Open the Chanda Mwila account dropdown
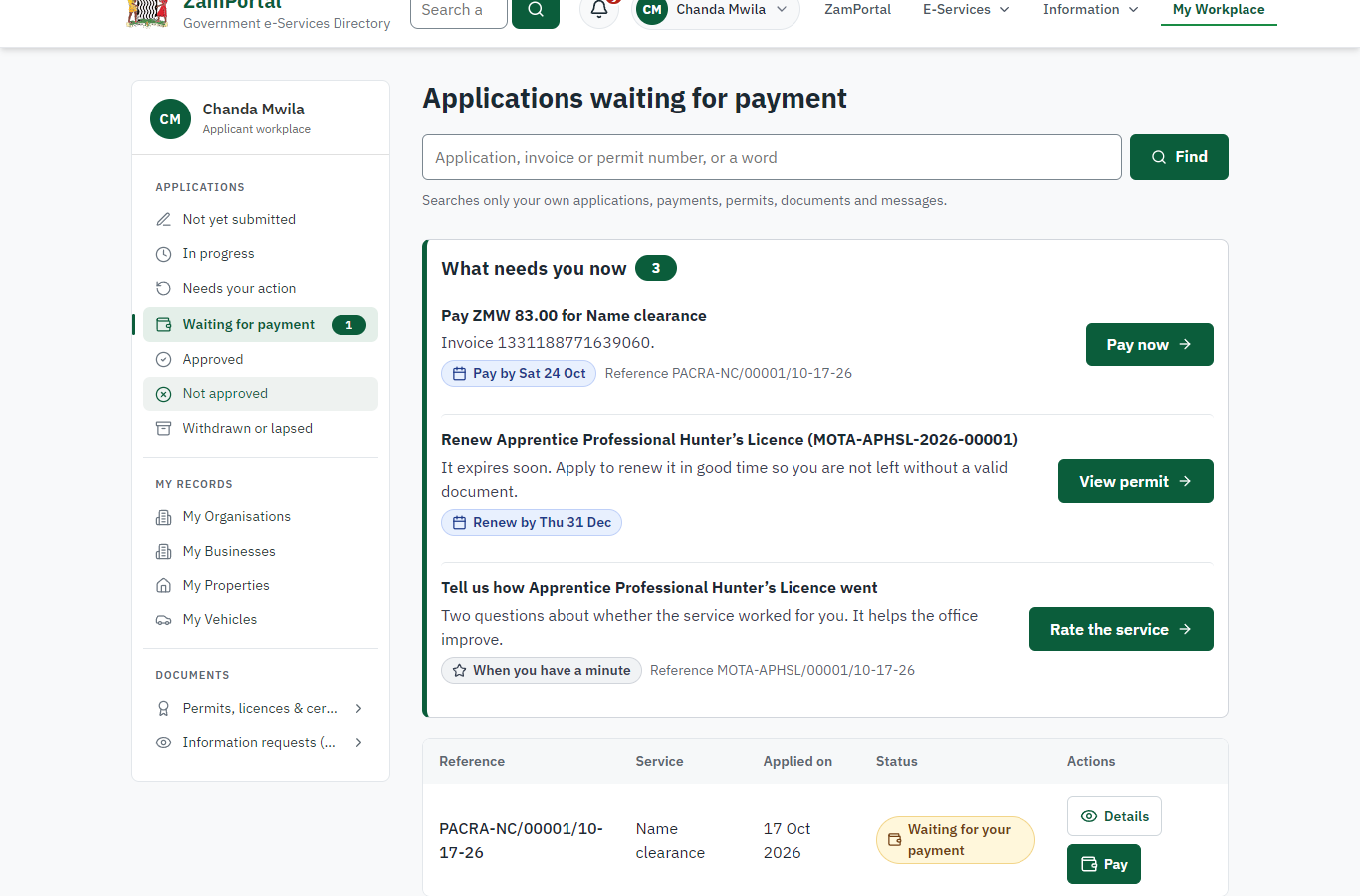 [x=716, y=10]
